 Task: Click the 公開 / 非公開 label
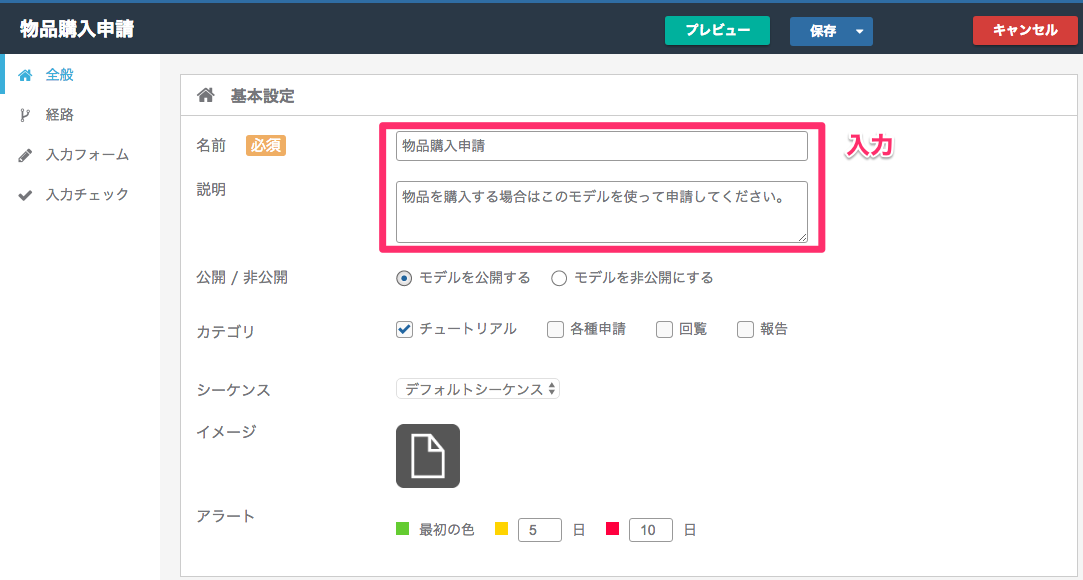242,278
